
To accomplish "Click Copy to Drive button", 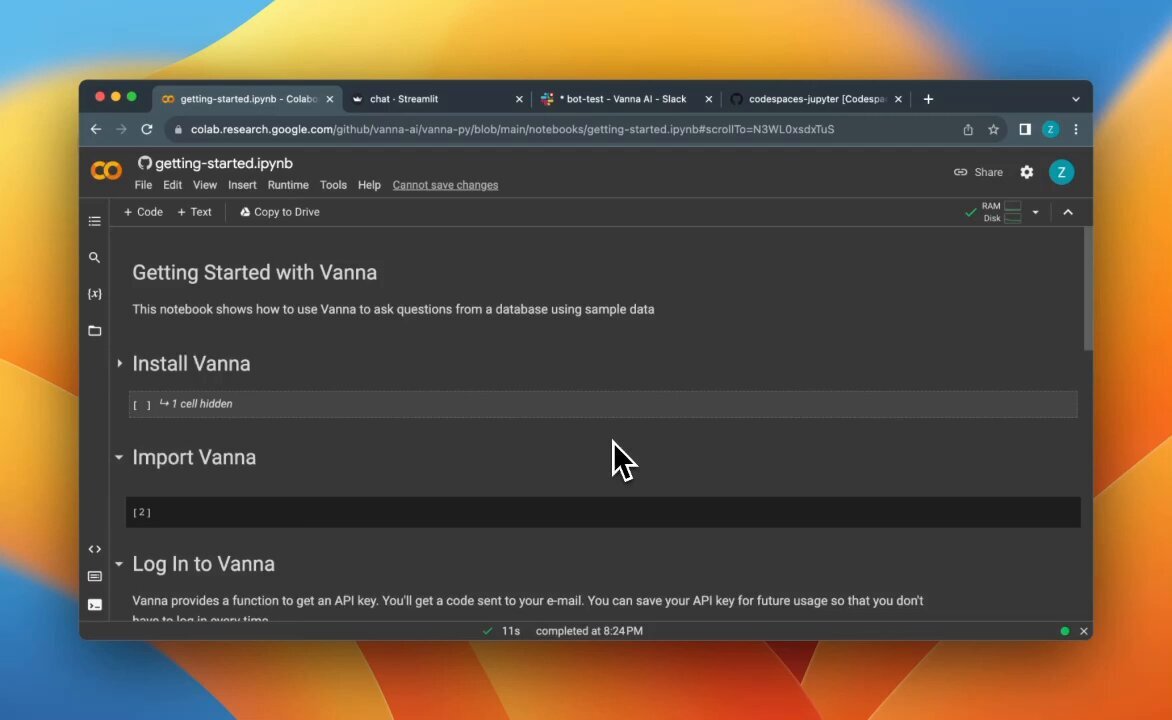I will (x=280, y=212).
